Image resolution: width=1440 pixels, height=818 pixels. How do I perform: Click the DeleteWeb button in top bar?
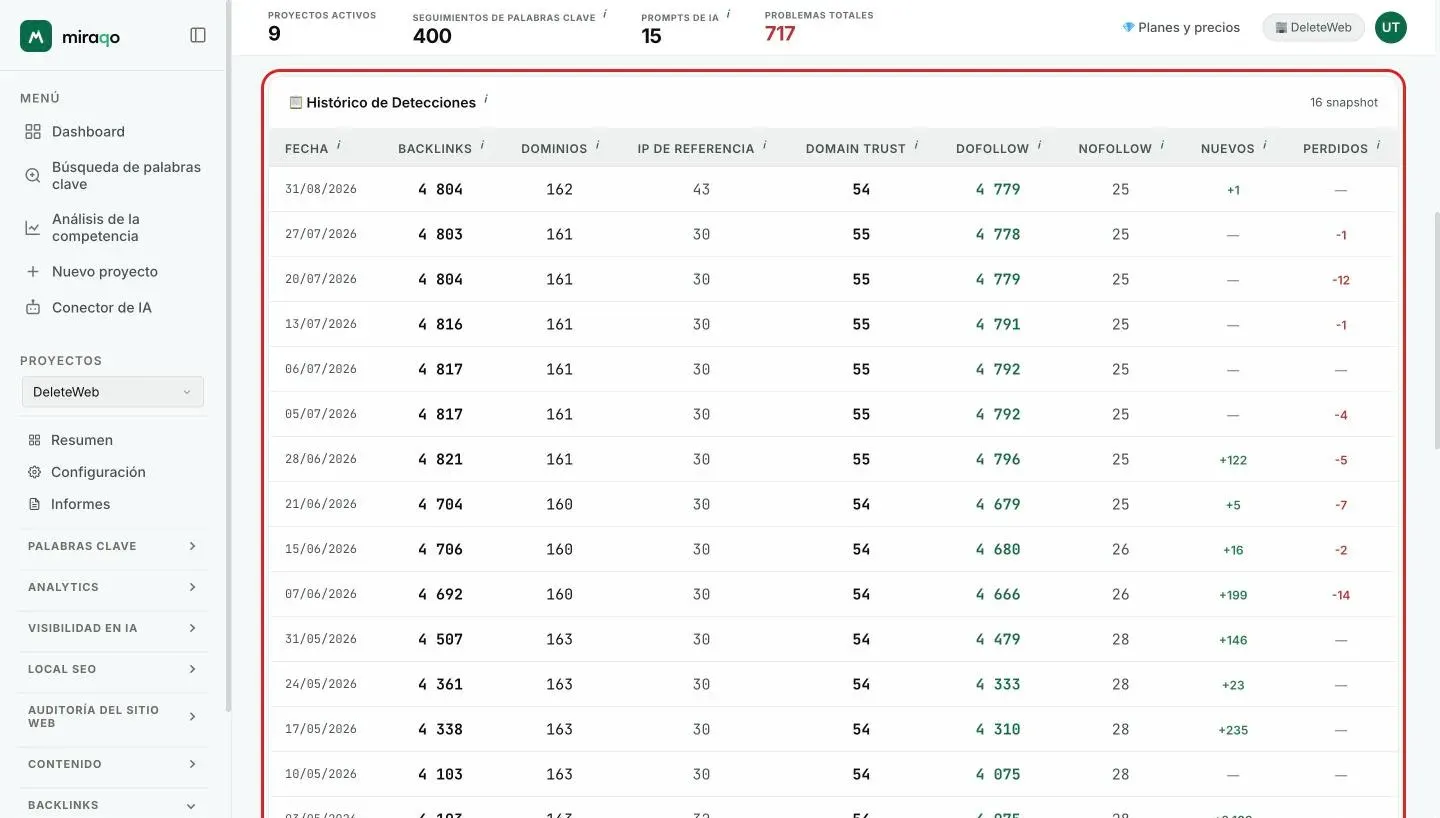(1314, 28)
